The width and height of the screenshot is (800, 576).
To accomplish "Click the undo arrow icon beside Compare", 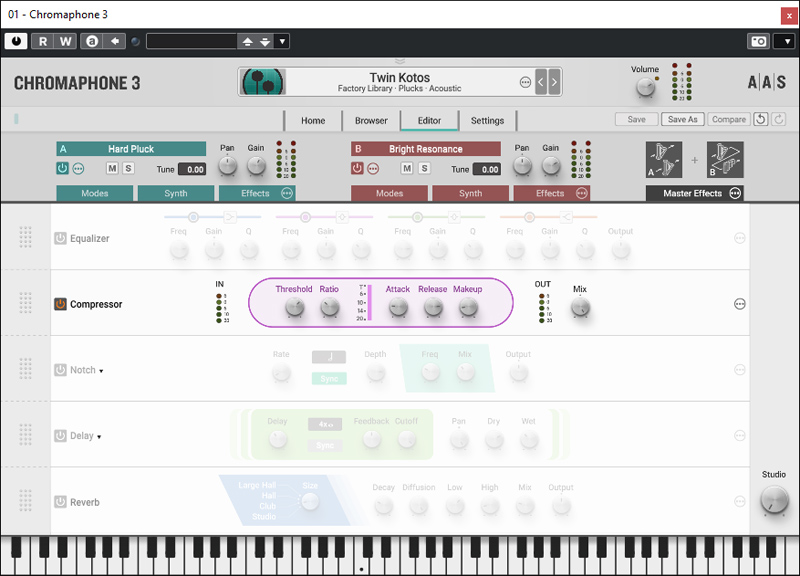I will [761, 120].
